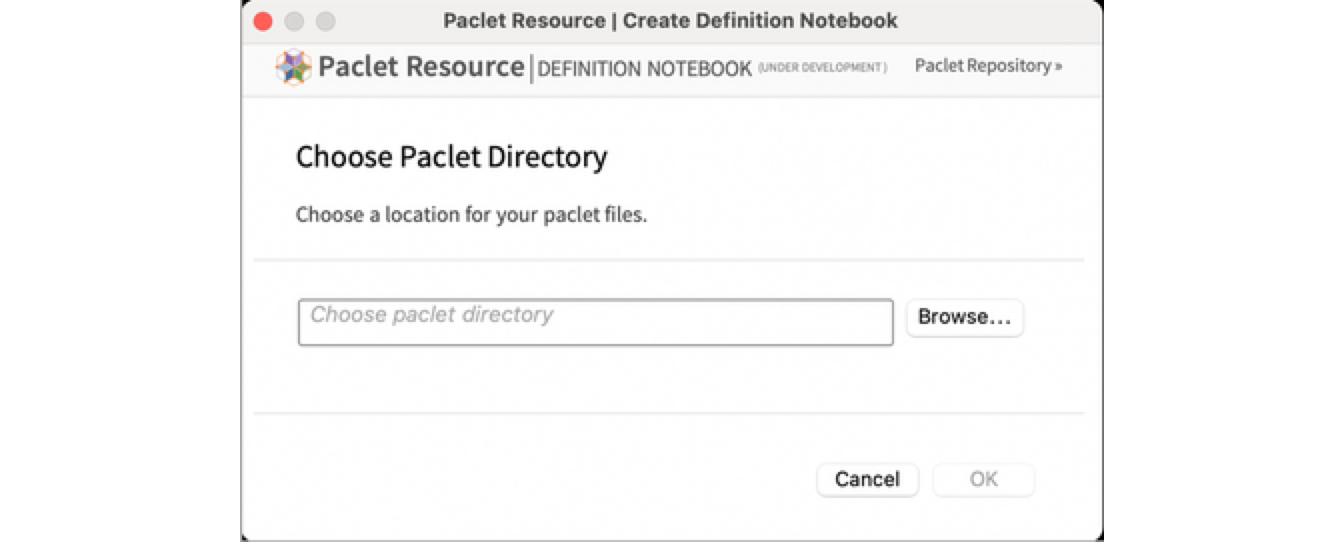The image size is (1340, 544).
Task: Click the Paclet Resource logo icon
Action: click(x=293, y=68)
